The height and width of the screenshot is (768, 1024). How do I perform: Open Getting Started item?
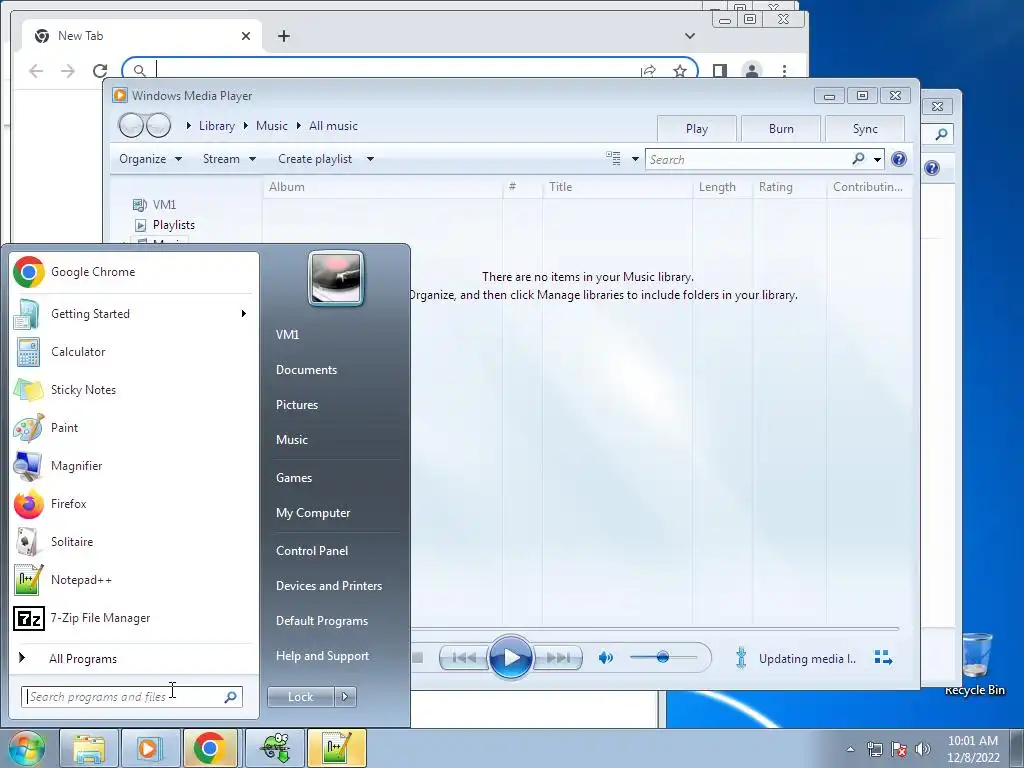coord(133,314)
